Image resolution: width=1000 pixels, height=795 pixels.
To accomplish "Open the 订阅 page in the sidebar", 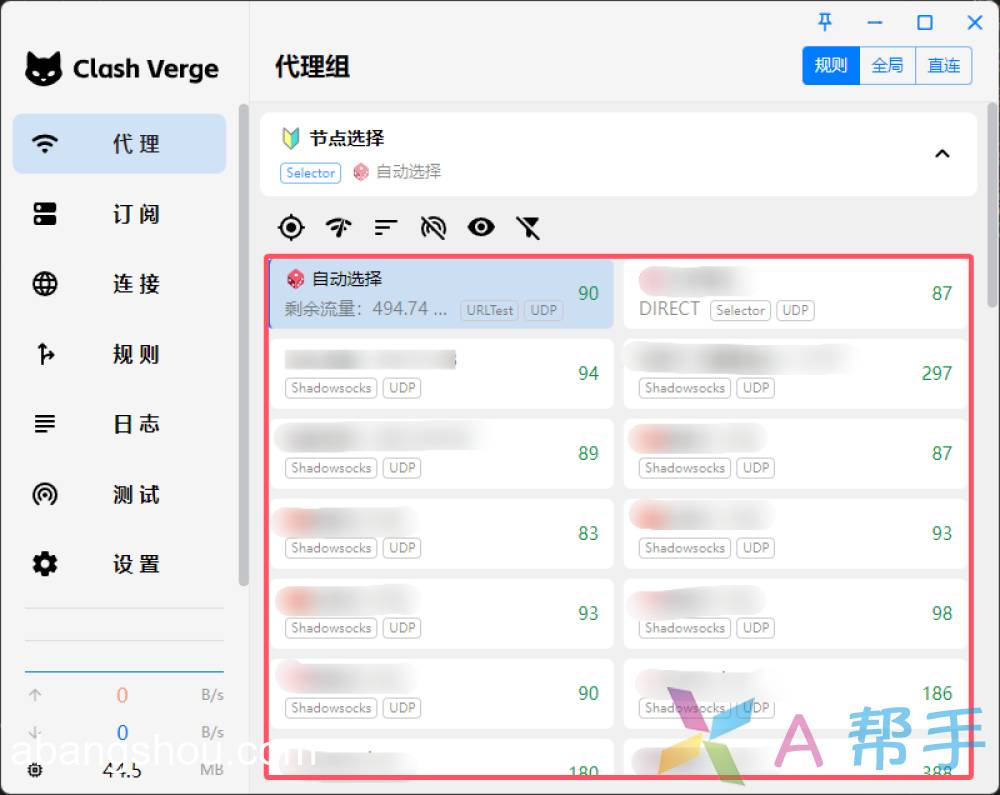I will (119, 214).
